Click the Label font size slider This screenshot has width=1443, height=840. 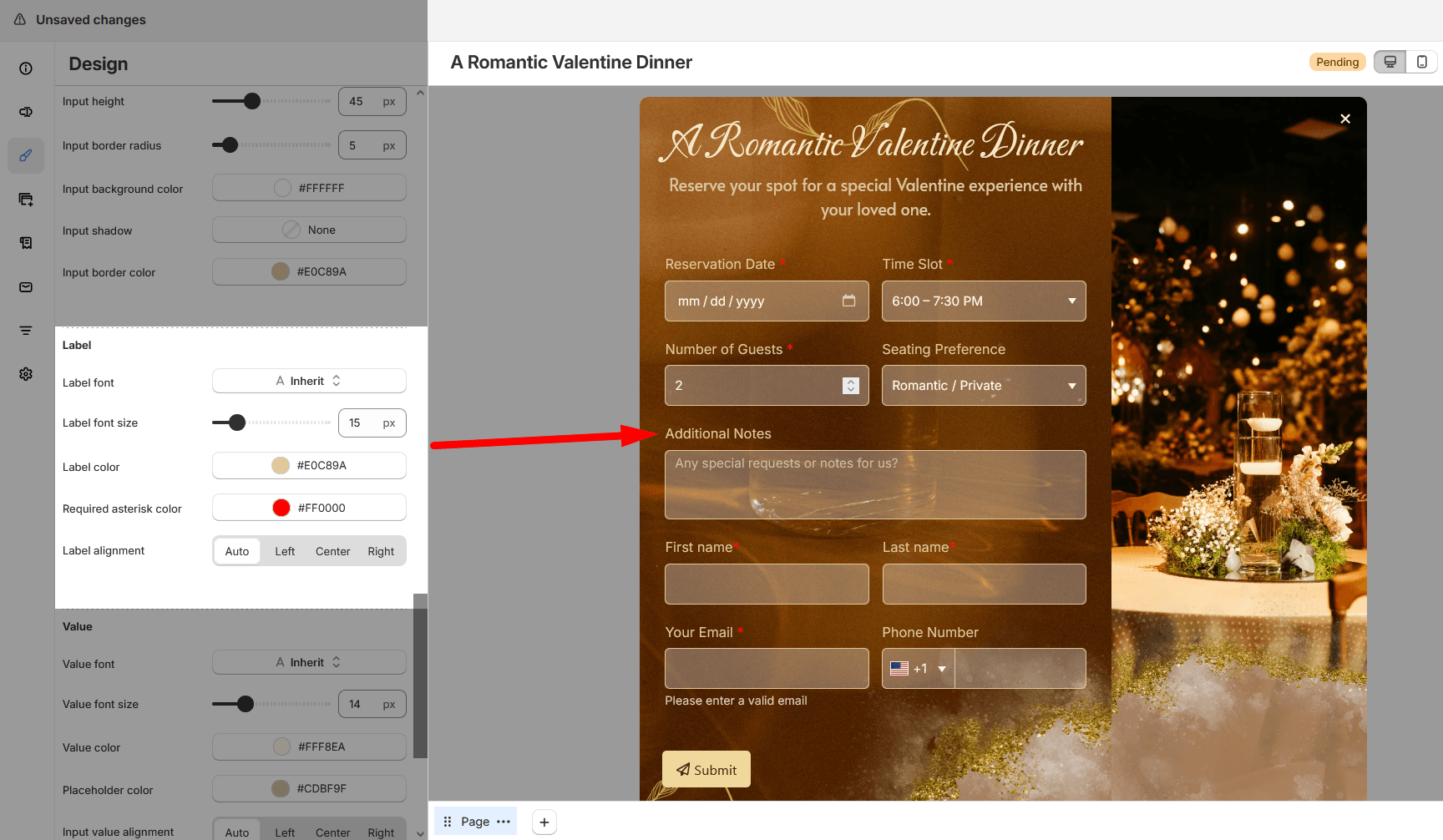pyautogui.click(x=271, y=423)
